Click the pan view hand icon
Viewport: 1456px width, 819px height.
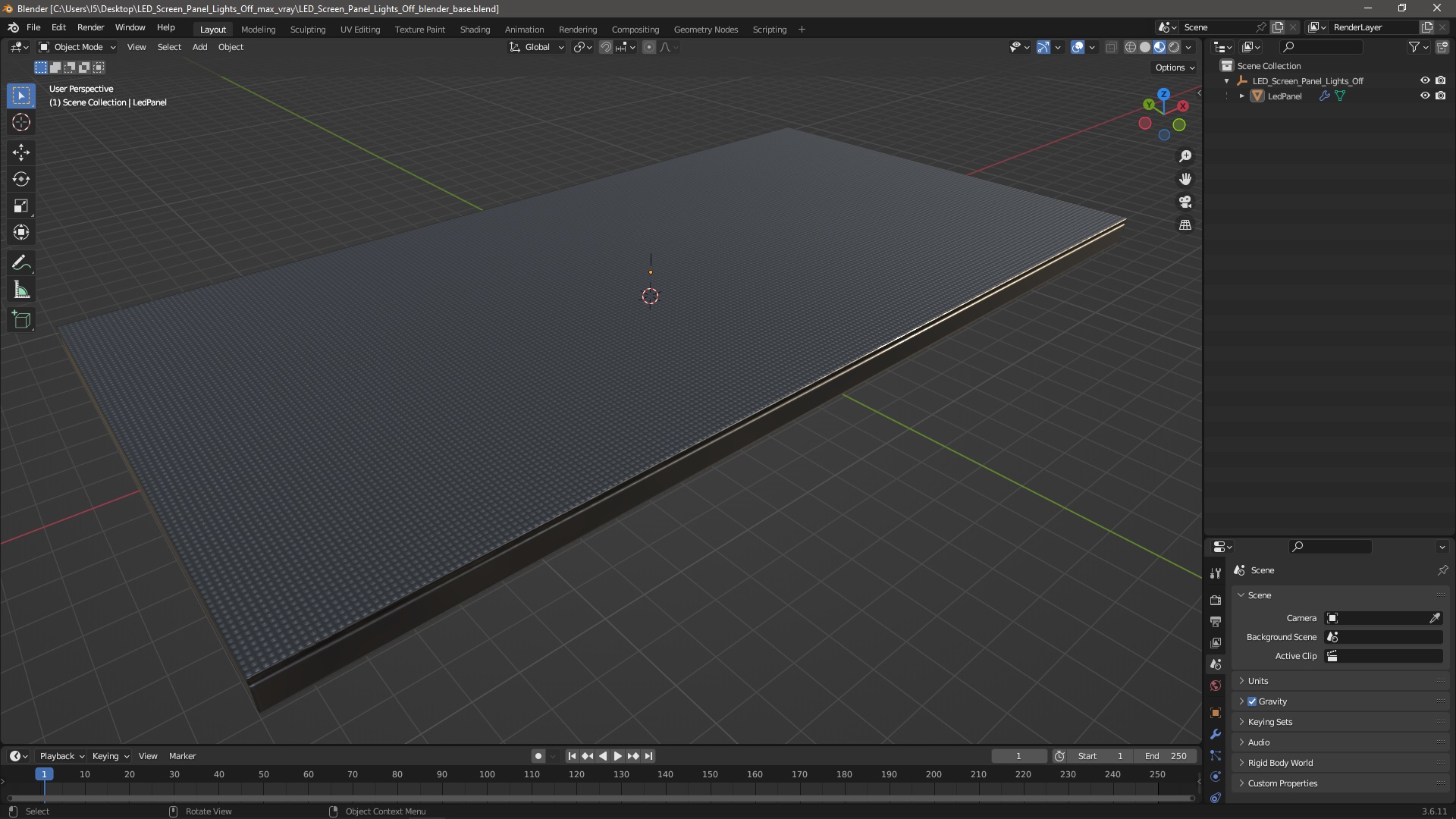[1185, 179]
